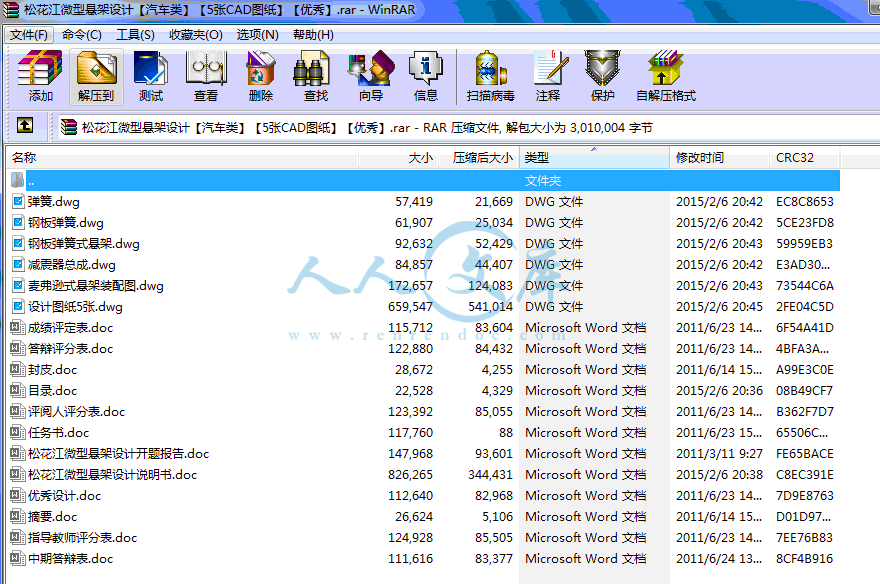Open the 收藏夹(O) menu
The width and height of the screenshot is (880, 584).
coord(195,35)
